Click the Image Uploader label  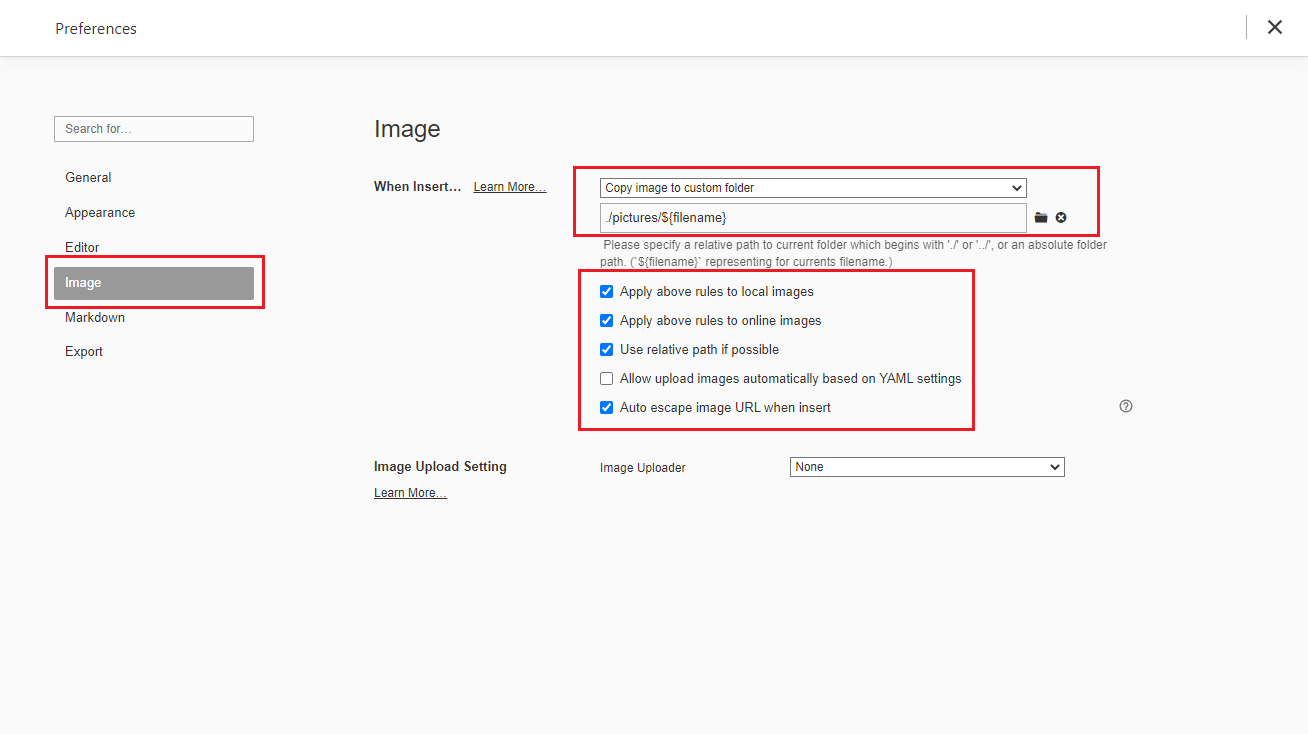point(643,468)
